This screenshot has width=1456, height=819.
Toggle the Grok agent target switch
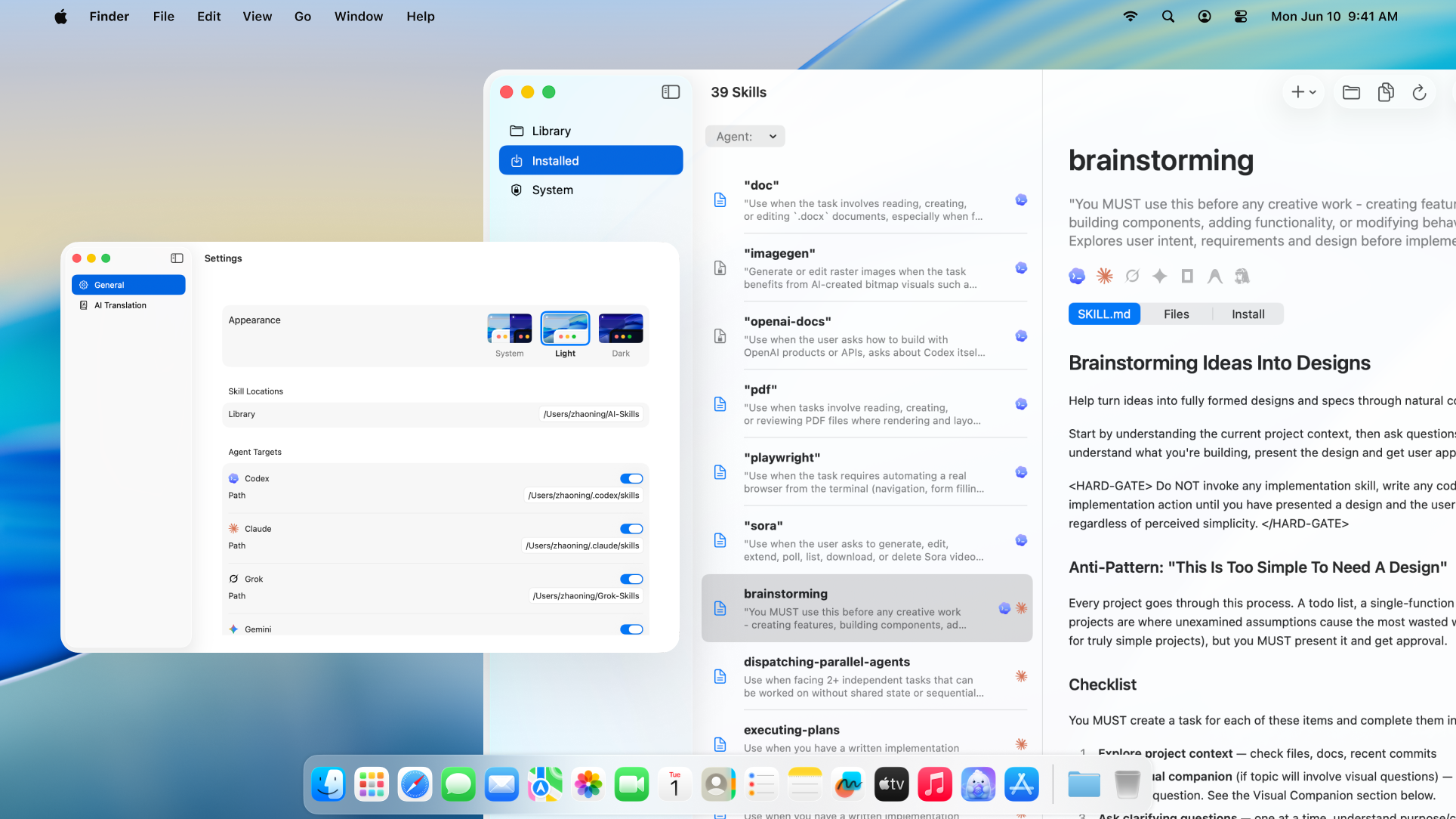click(631, 579)
